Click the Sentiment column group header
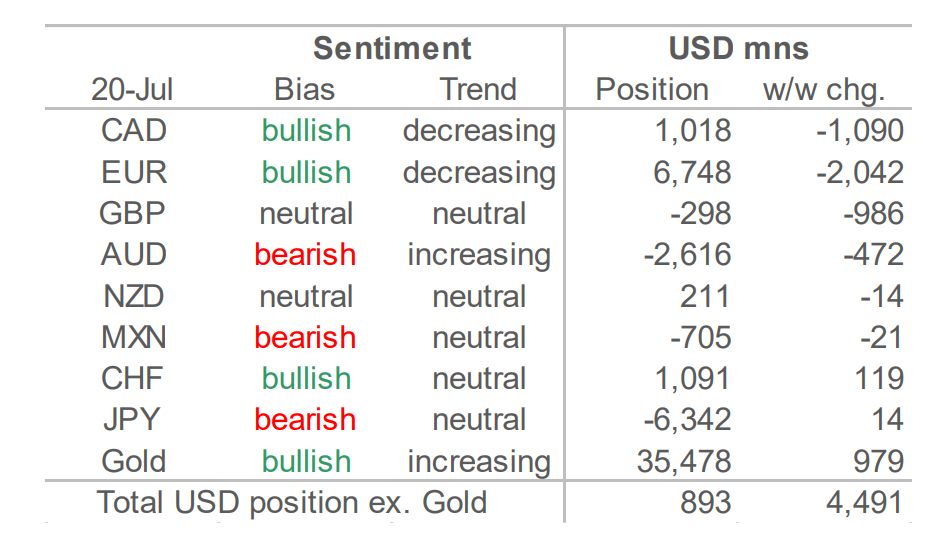This screenshot has width=946, height=545. [392, 48]
